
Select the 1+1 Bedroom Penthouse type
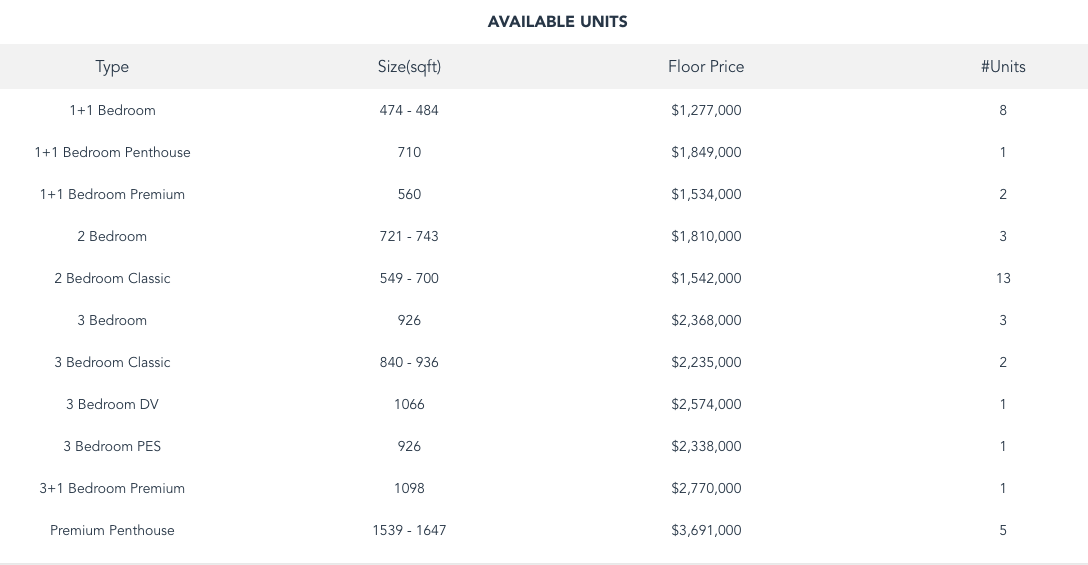point(112,152)
